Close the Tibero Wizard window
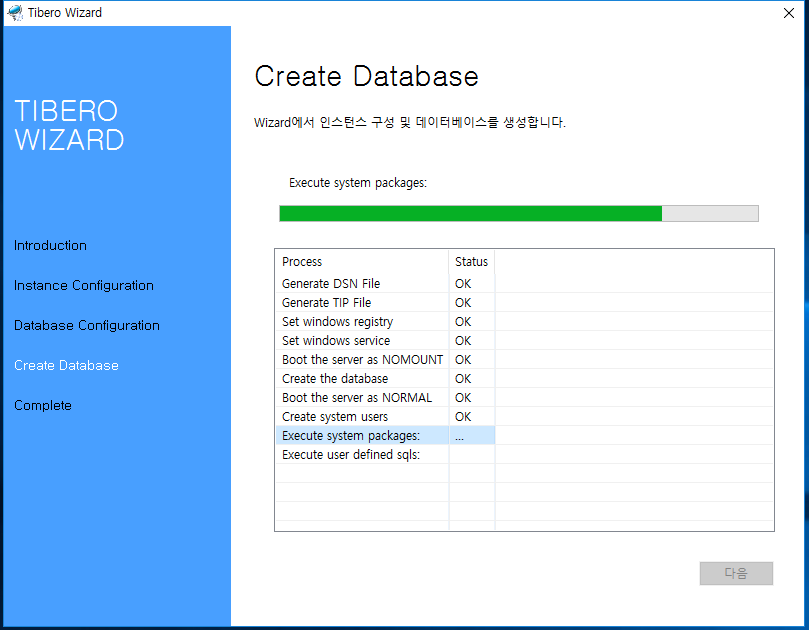 (788, 13)
